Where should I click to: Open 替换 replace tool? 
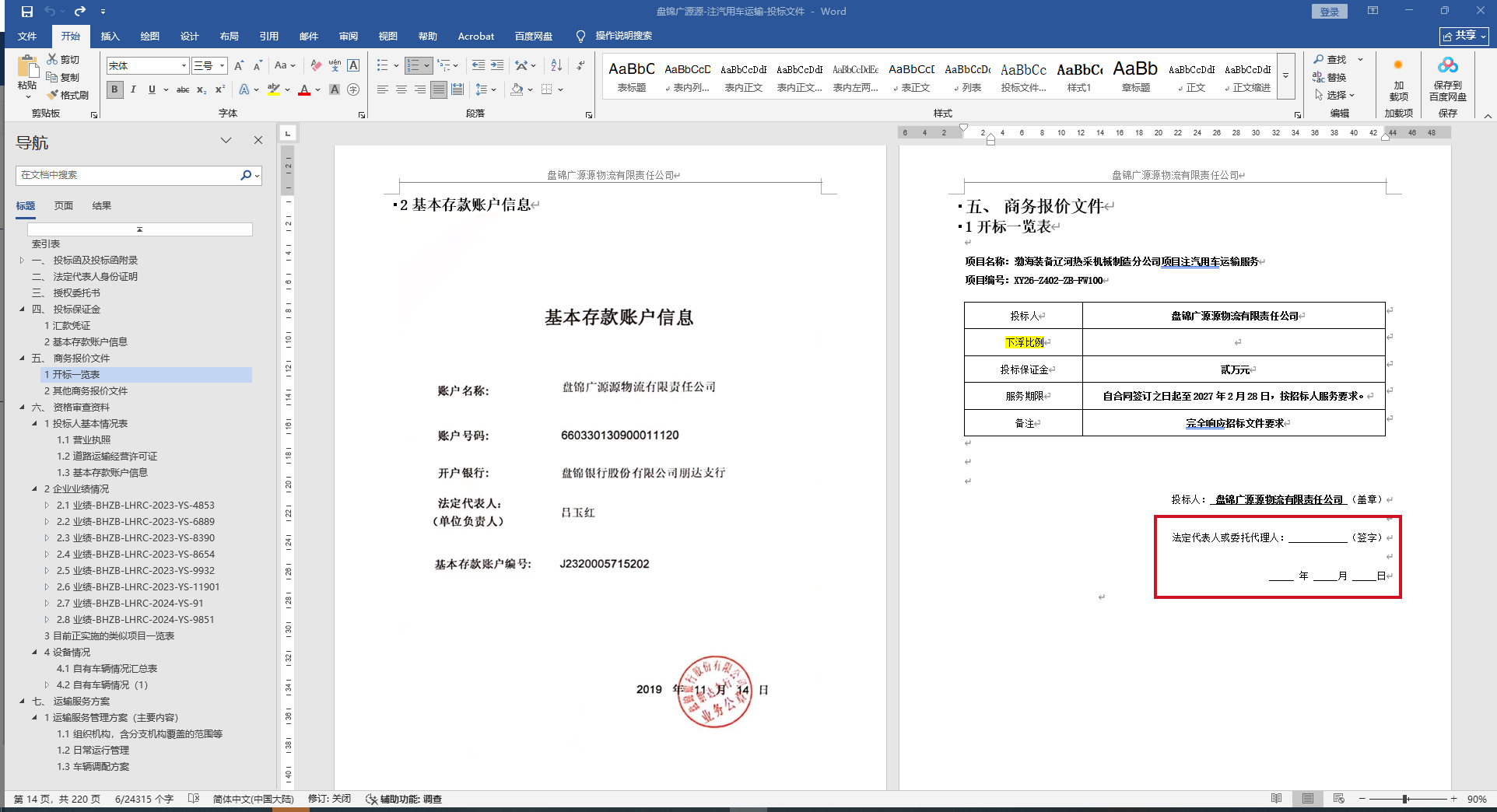point(1330,77)
